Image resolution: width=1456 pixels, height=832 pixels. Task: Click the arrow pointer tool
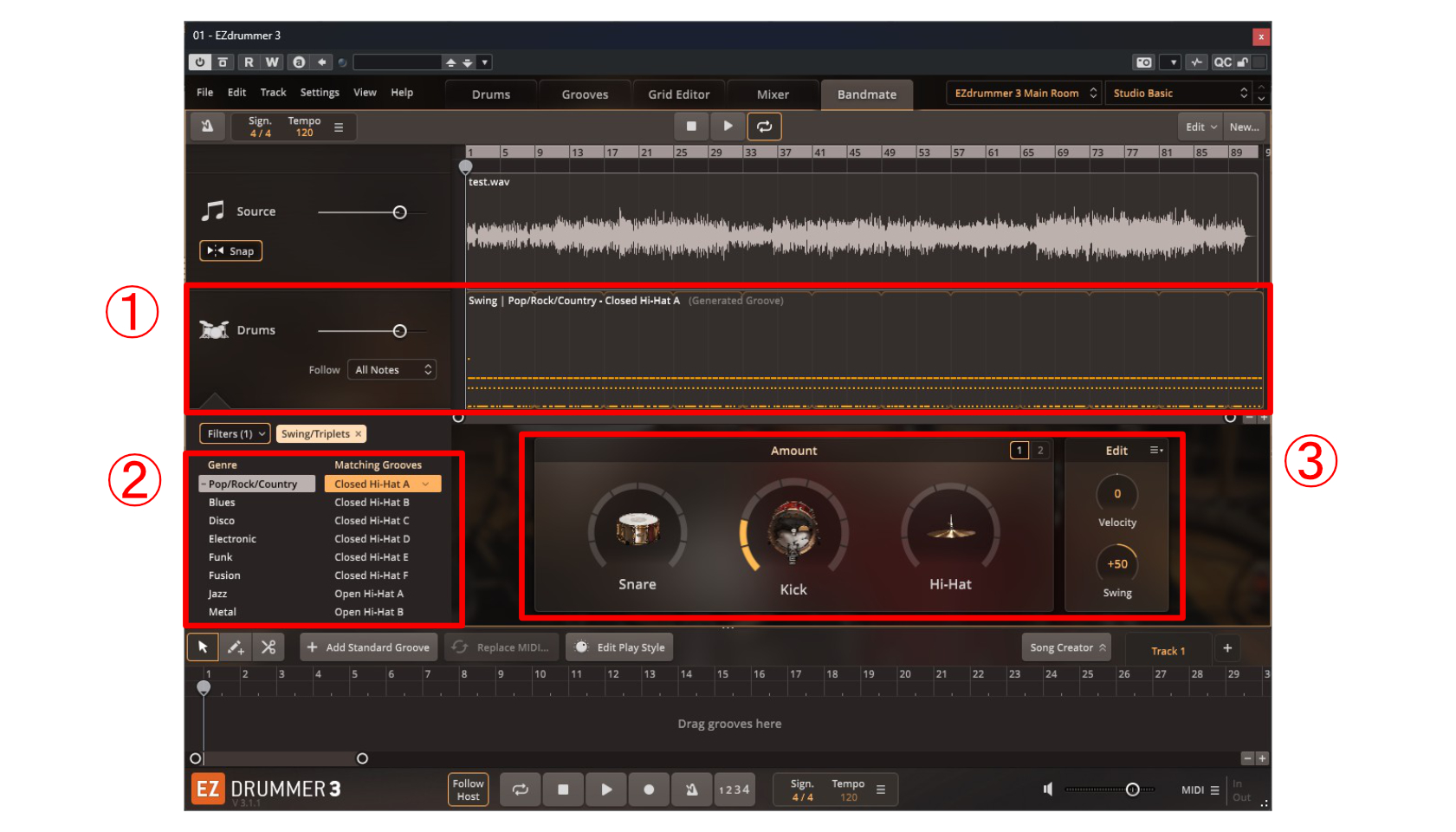click(x=203, y=647)
